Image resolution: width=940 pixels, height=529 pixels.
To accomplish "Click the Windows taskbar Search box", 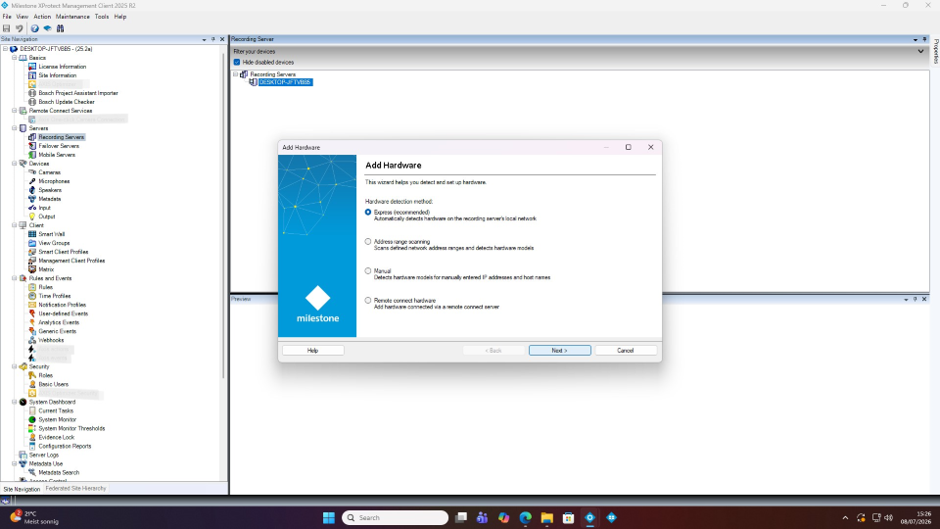I will click(x=395, y=518).
